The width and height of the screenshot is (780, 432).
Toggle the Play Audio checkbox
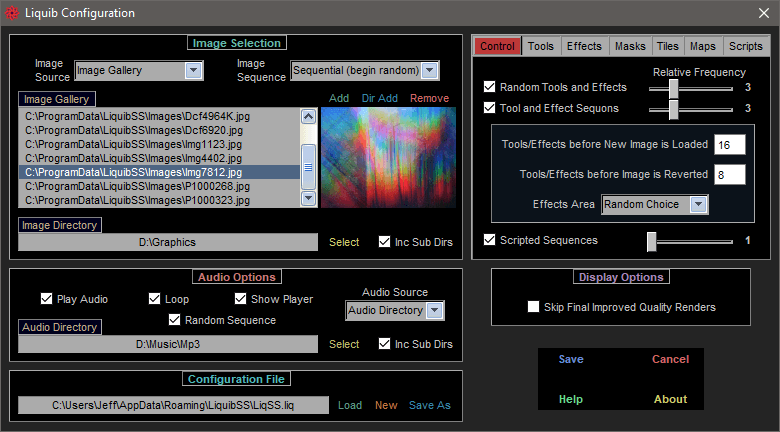(x=47, y=299)
